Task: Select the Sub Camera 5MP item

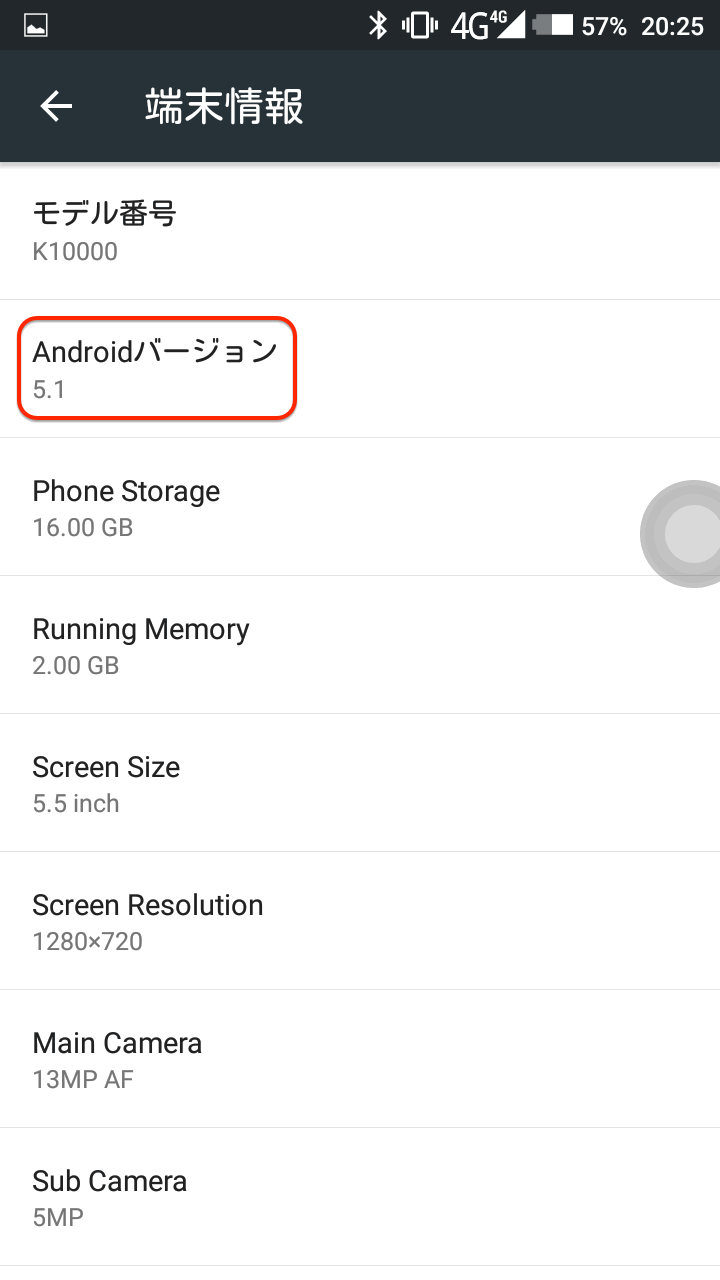Action: tap(360, 1197)
